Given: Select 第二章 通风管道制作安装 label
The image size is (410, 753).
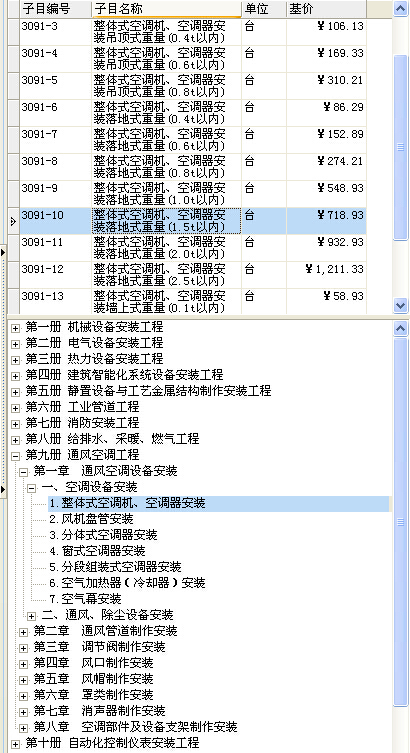Looking at the screenshot, I should click(106, 631).
